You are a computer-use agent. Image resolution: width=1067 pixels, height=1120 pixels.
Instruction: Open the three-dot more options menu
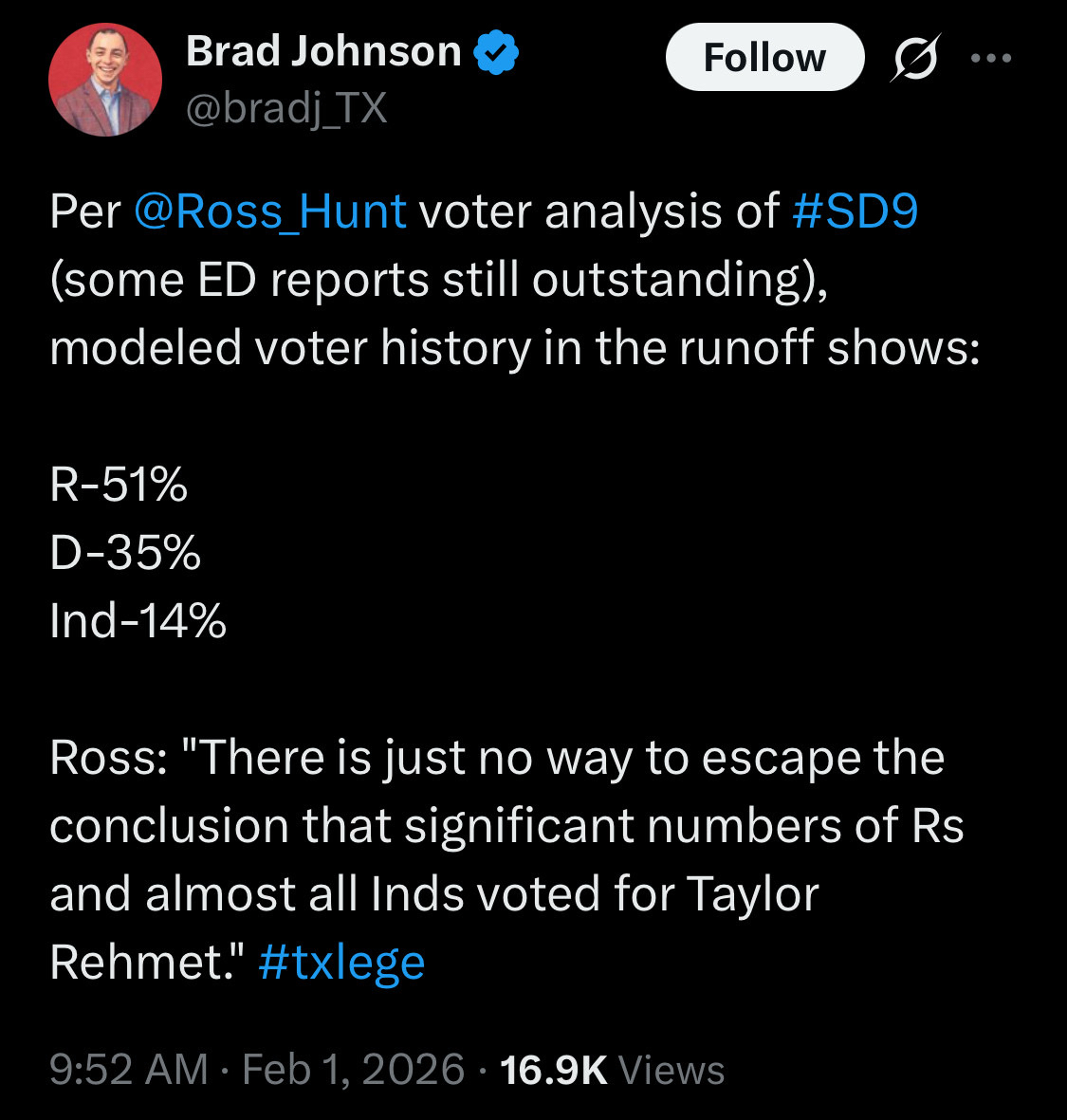991,59
